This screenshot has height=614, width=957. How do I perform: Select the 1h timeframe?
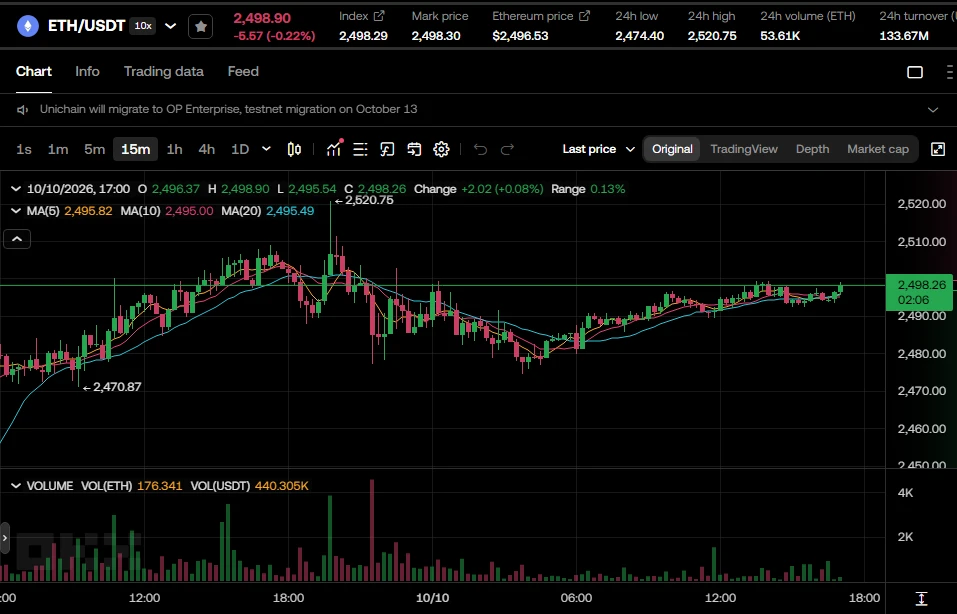click(x=175, y=150)
